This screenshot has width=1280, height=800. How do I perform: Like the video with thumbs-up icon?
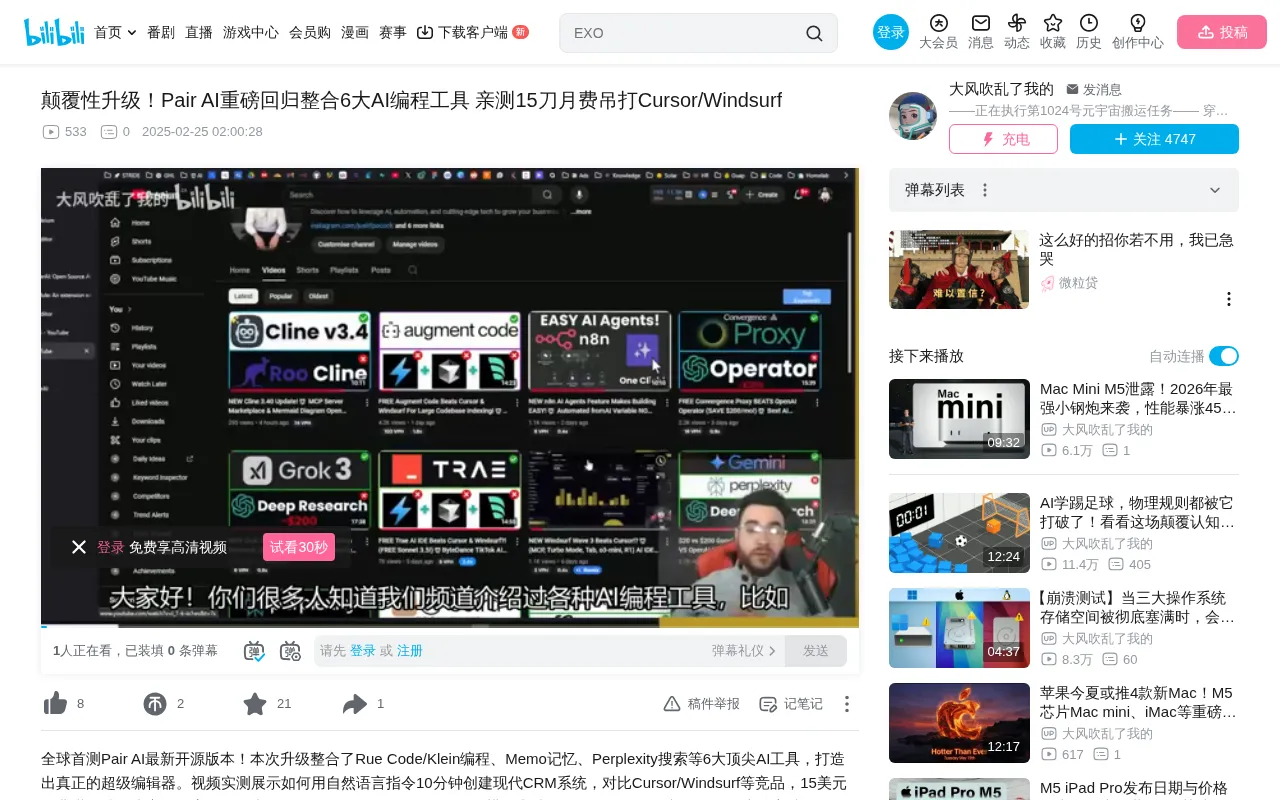point(56,704)
